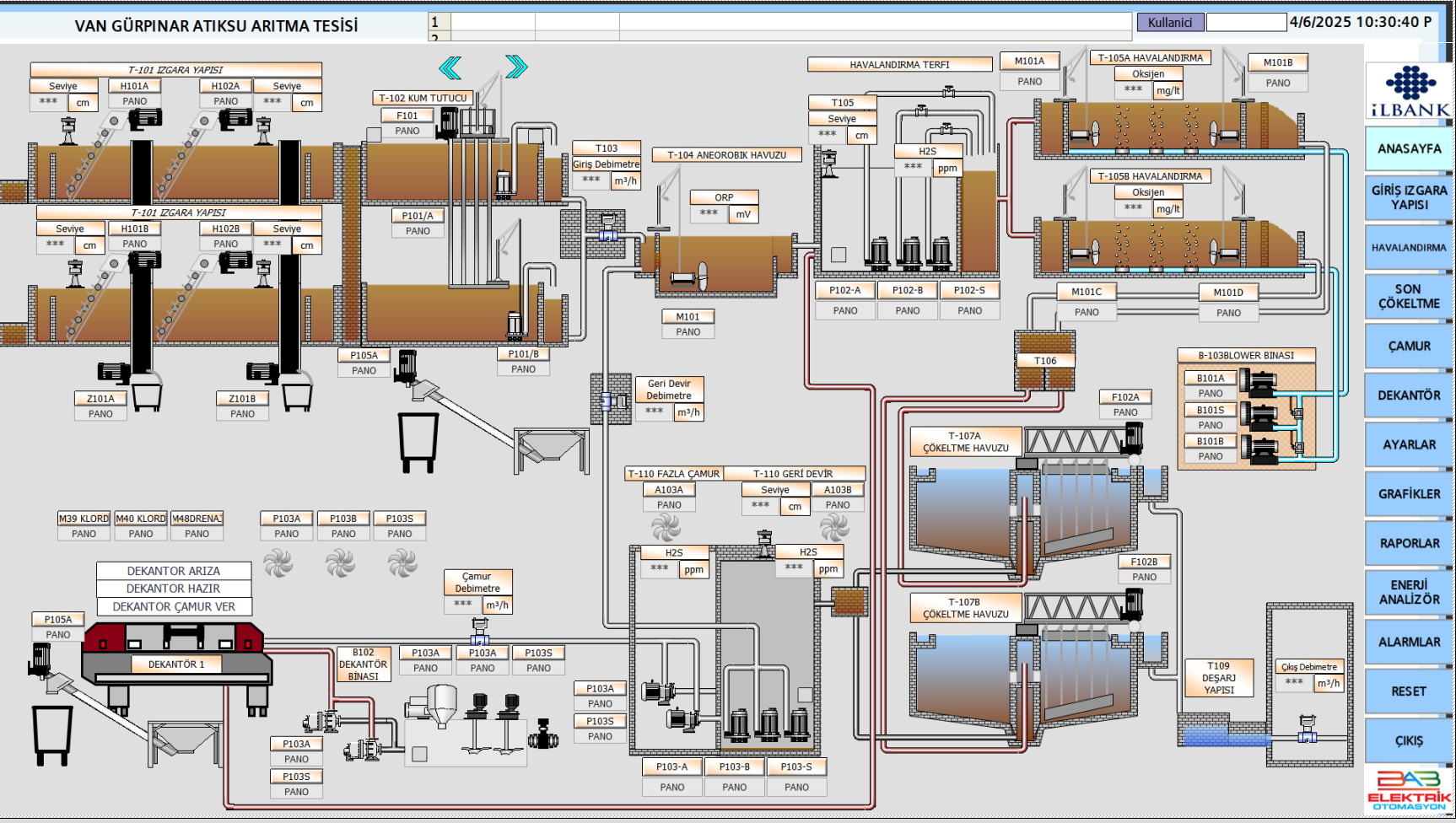Click the Çıkış Debimetre flowmeter icon

click(x=1307, y=729)
